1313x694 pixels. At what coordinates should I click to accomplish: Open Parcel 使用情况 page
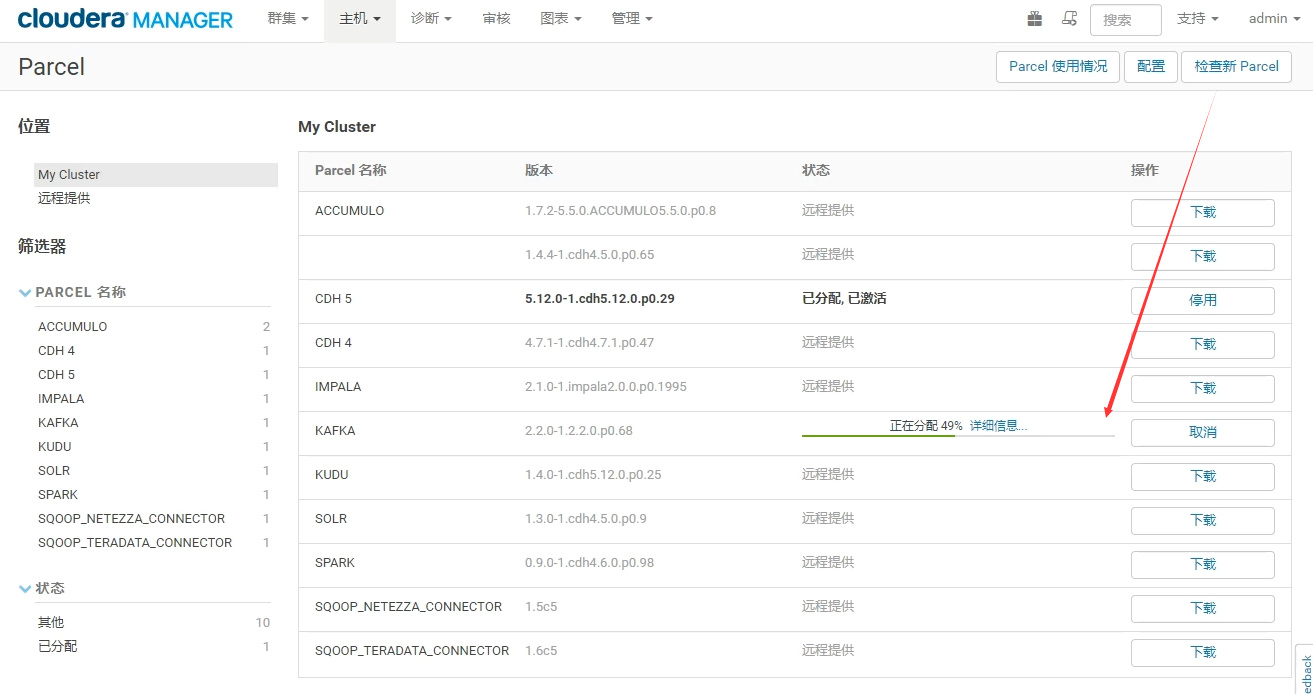point(1058,67)
